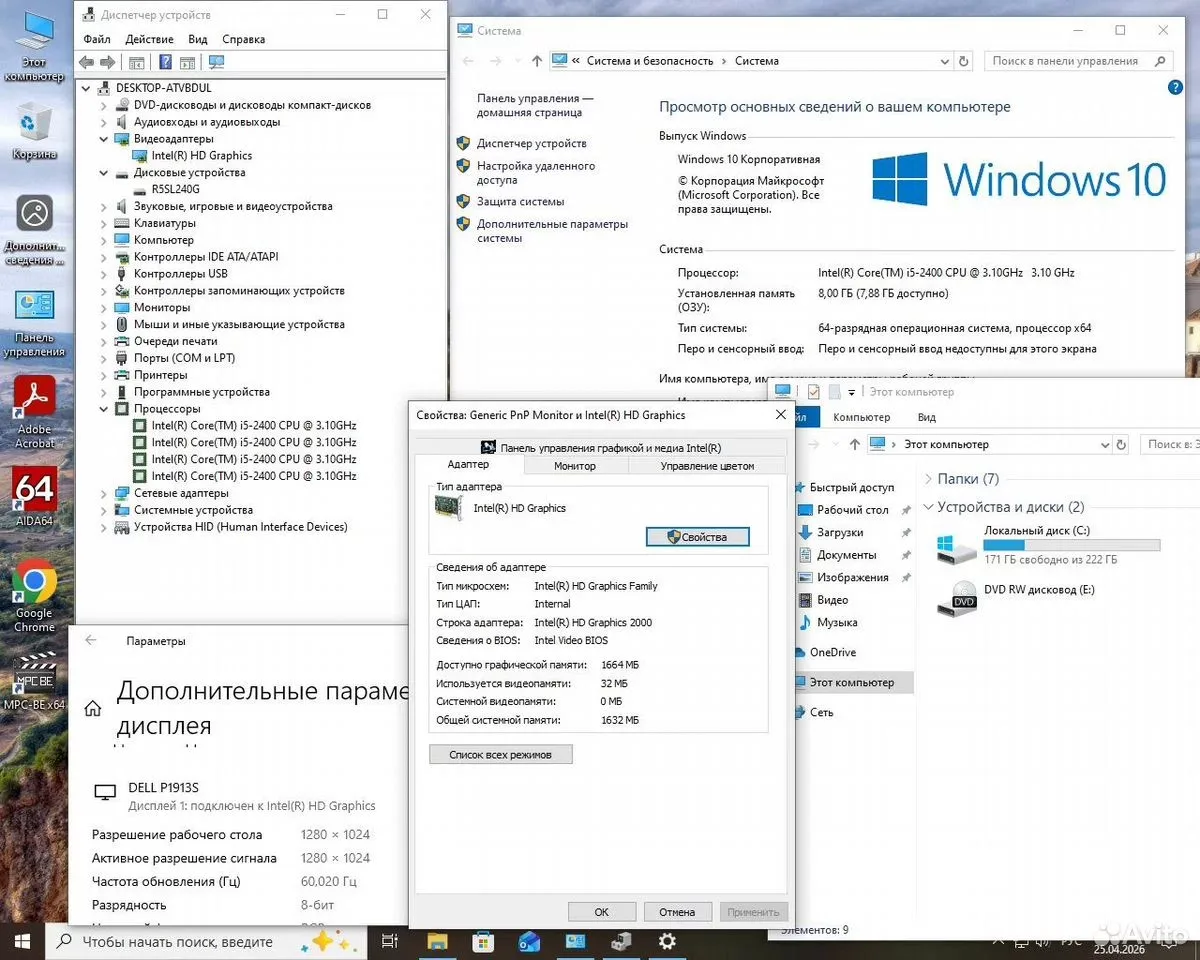Screen dimensions: 1200x960
Task: Open File Explorer from the taskbar
Action: (x=437, y=941)
